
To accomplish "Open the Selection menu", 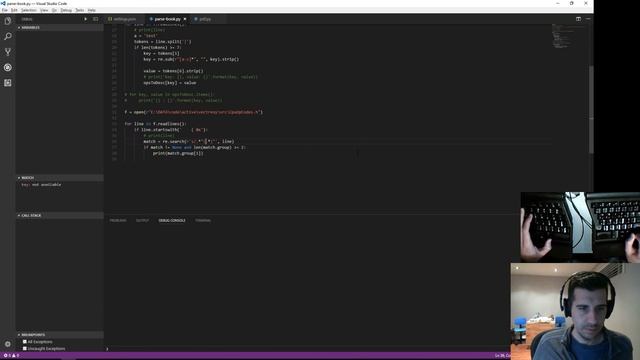I will click(29, 10).
